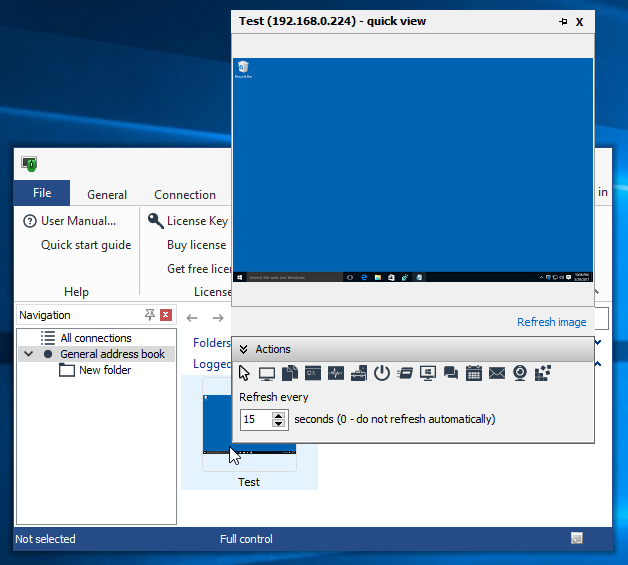The height and width of the screenshot is (565, 628).
Task: Click the Power control icon
Action: (382, 373)
